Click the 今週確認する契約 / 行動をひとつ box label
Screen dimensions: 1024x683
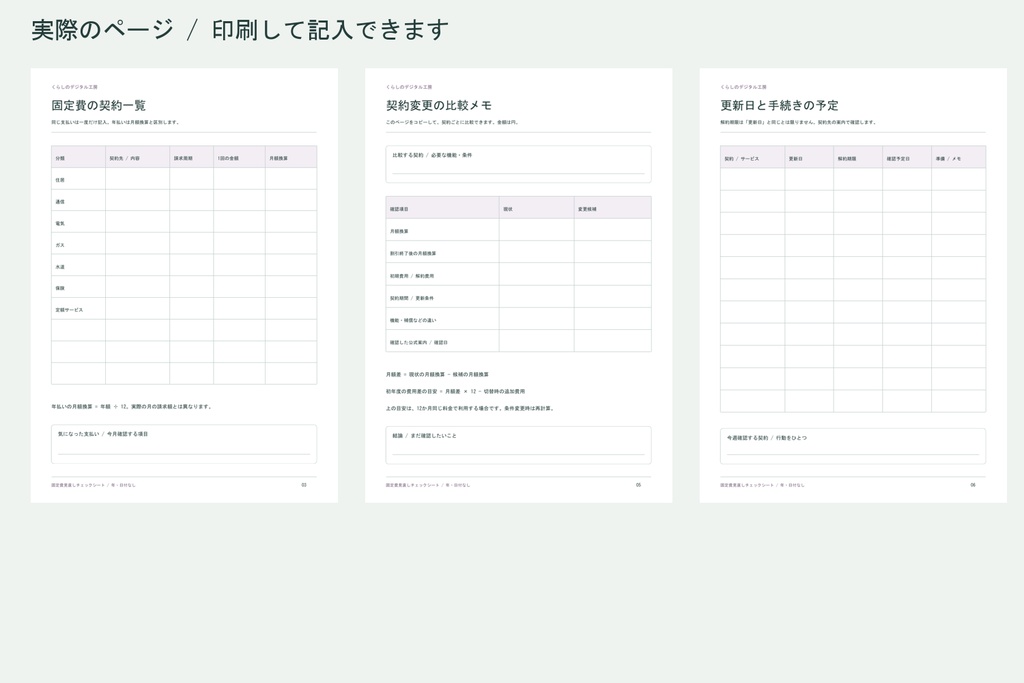767,438
